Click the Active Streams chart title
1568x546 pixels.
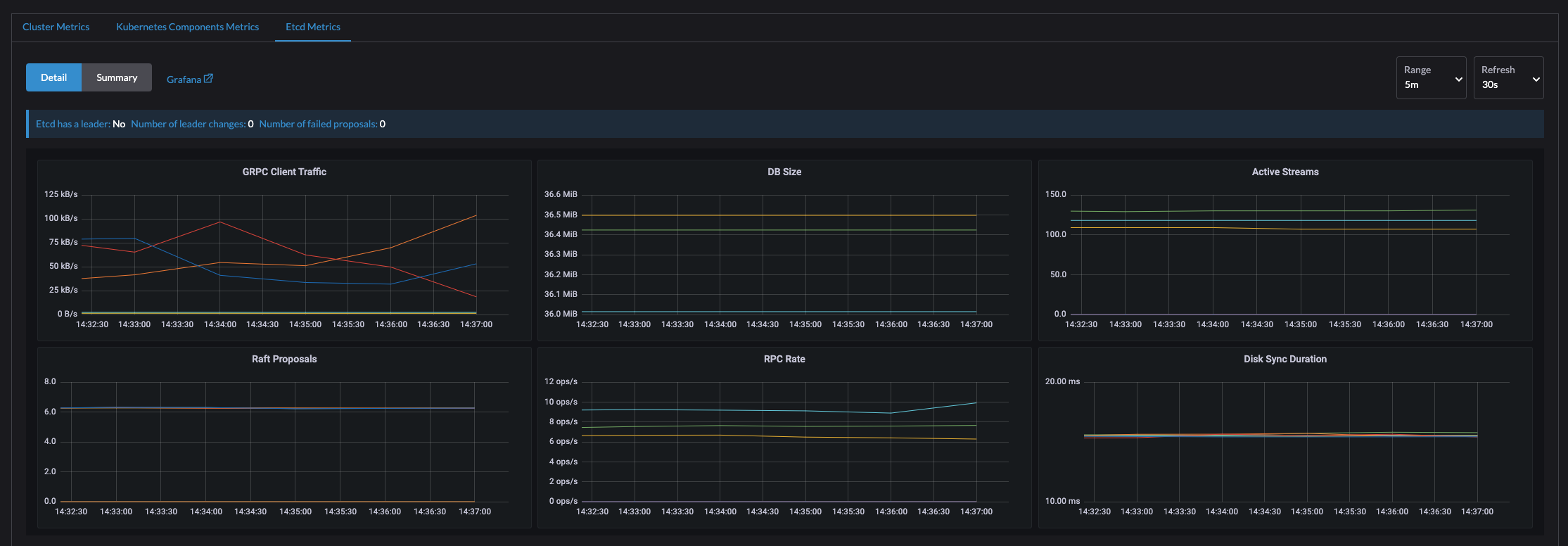(x=1285, y=172)
